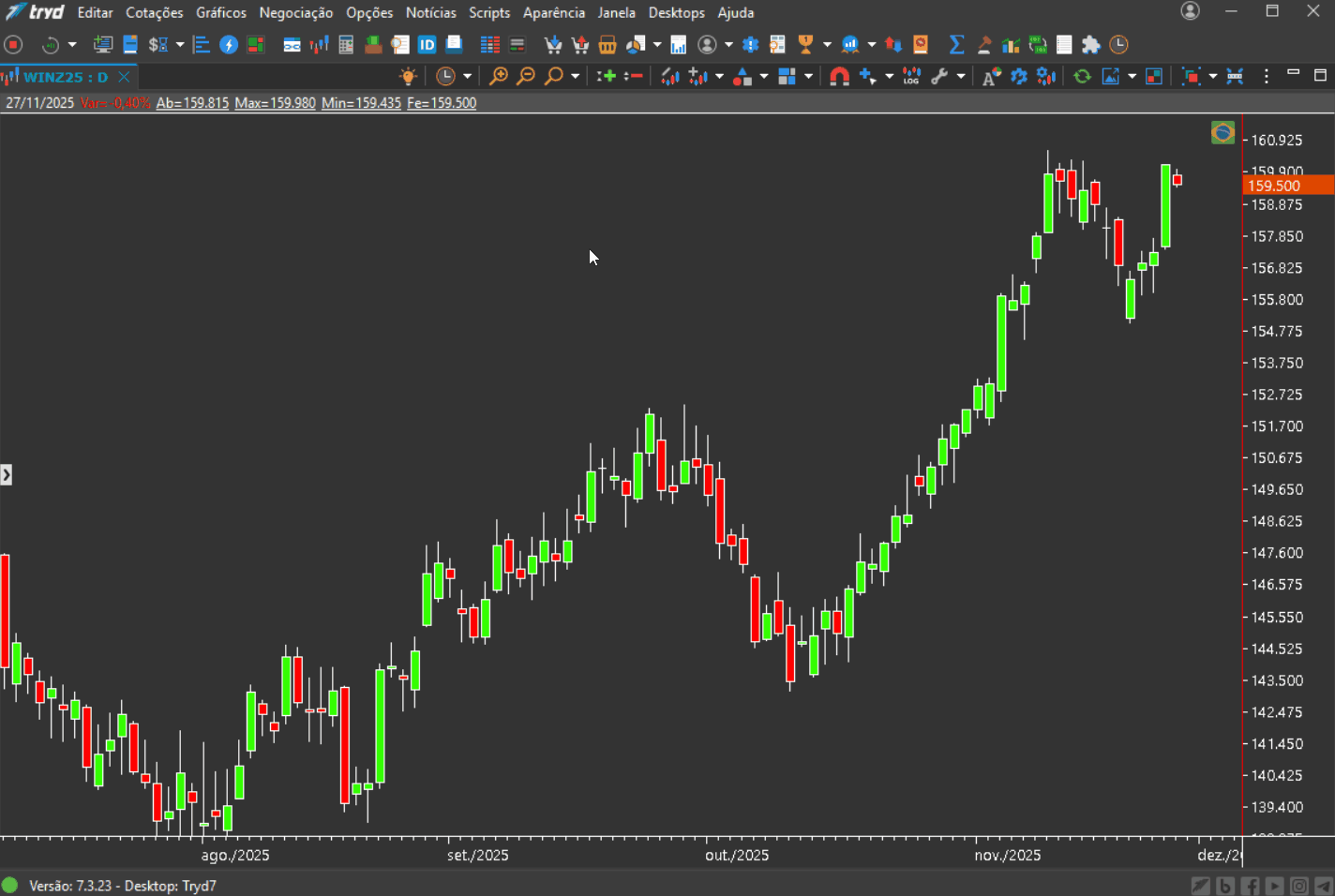Click the red minus compress spacing icon

click(x=634, y=76)
